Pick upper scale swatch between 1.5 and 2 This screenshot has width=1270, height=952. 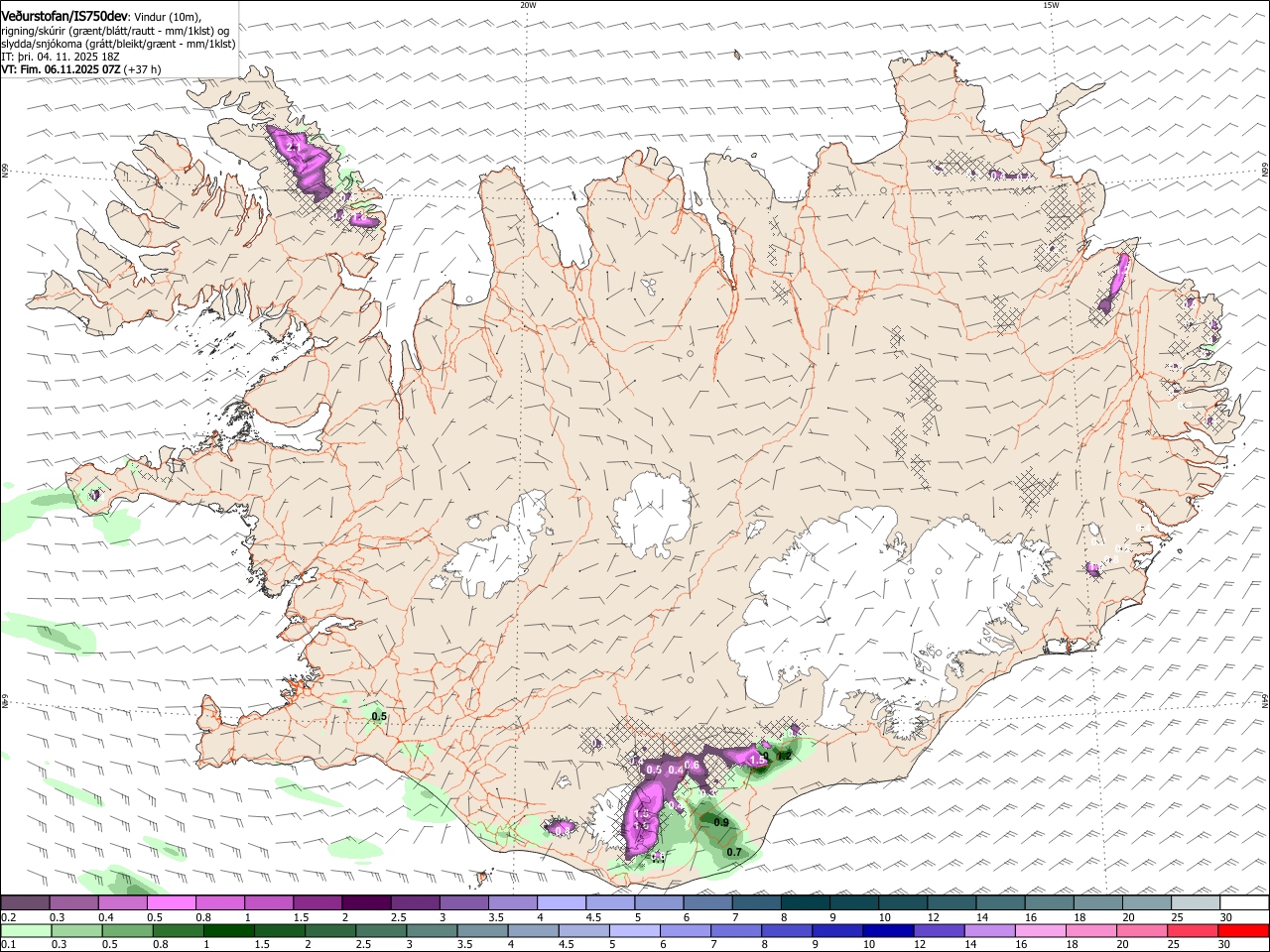pyautogui.click(x=317, y=902)
